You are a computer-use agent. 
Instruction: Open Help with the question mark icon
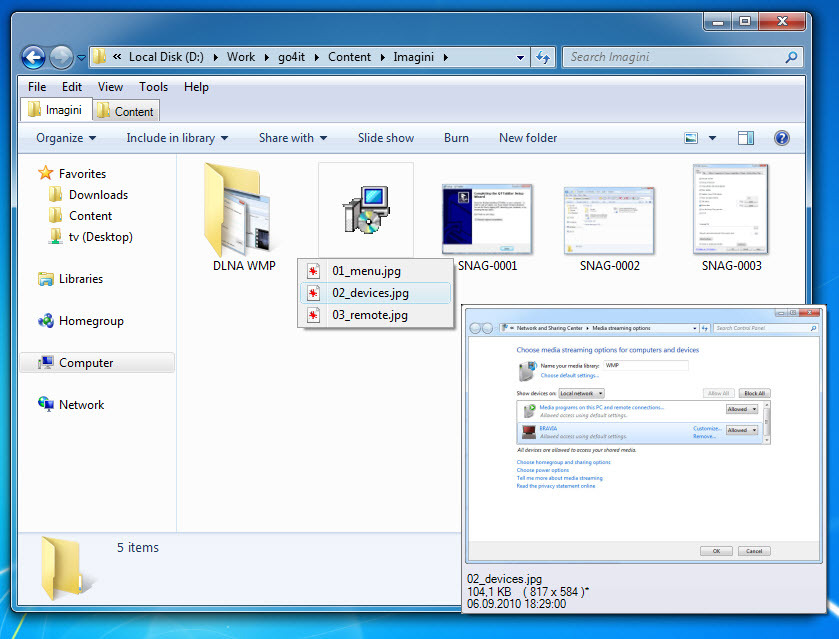point(781,138)
